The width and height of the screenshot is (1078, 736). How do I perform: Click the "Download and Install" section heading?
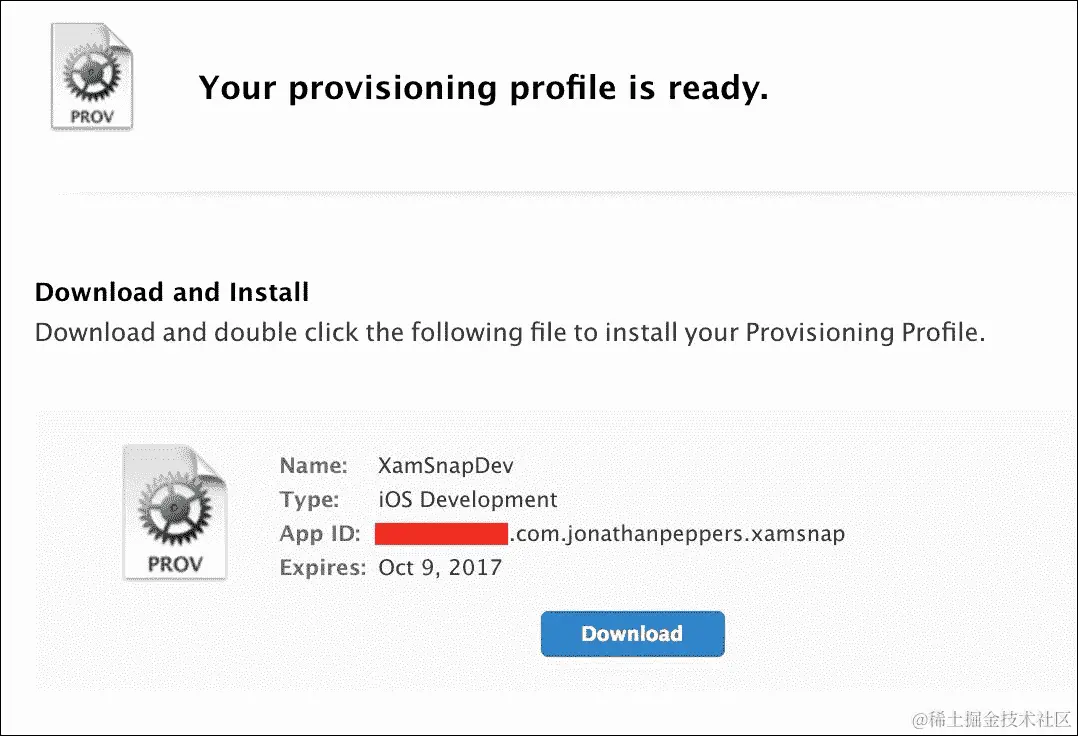point(172,292)
